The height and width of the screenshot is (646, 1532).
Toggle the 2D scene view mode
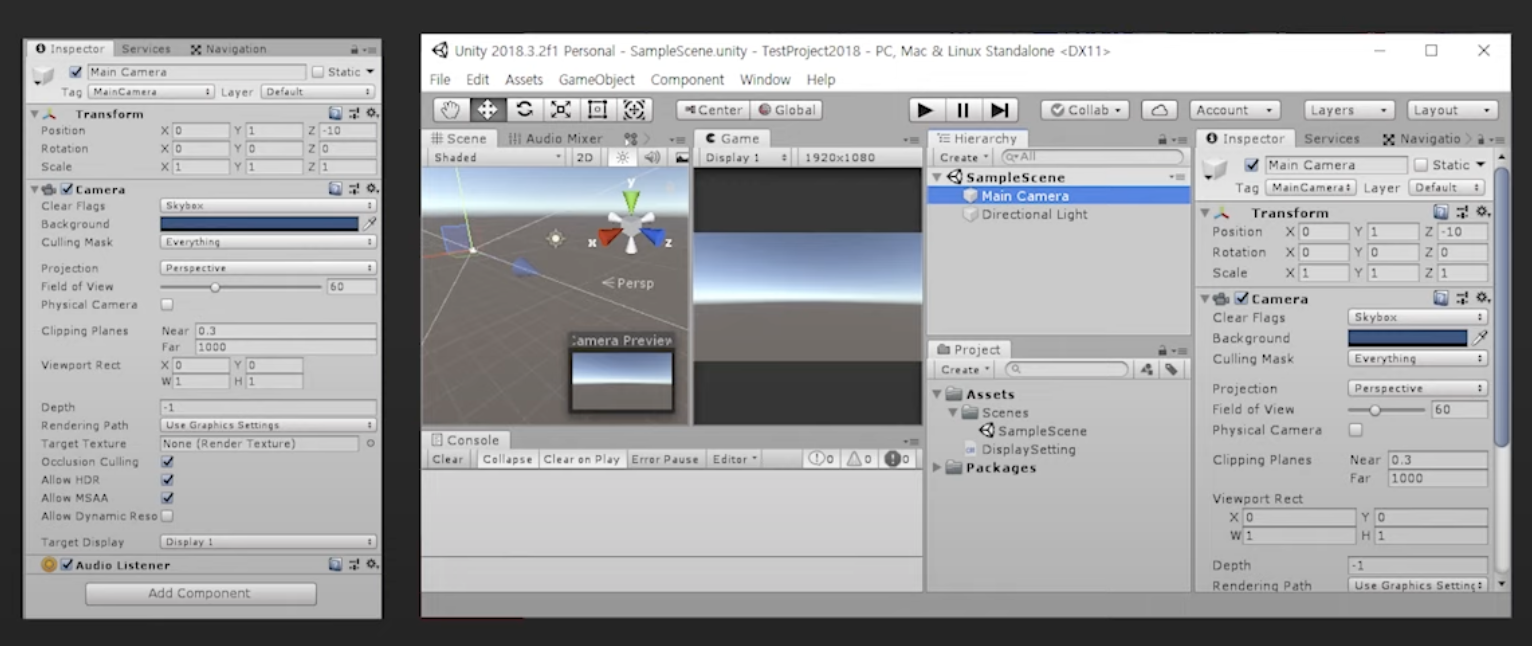click(x=585, y=157)
